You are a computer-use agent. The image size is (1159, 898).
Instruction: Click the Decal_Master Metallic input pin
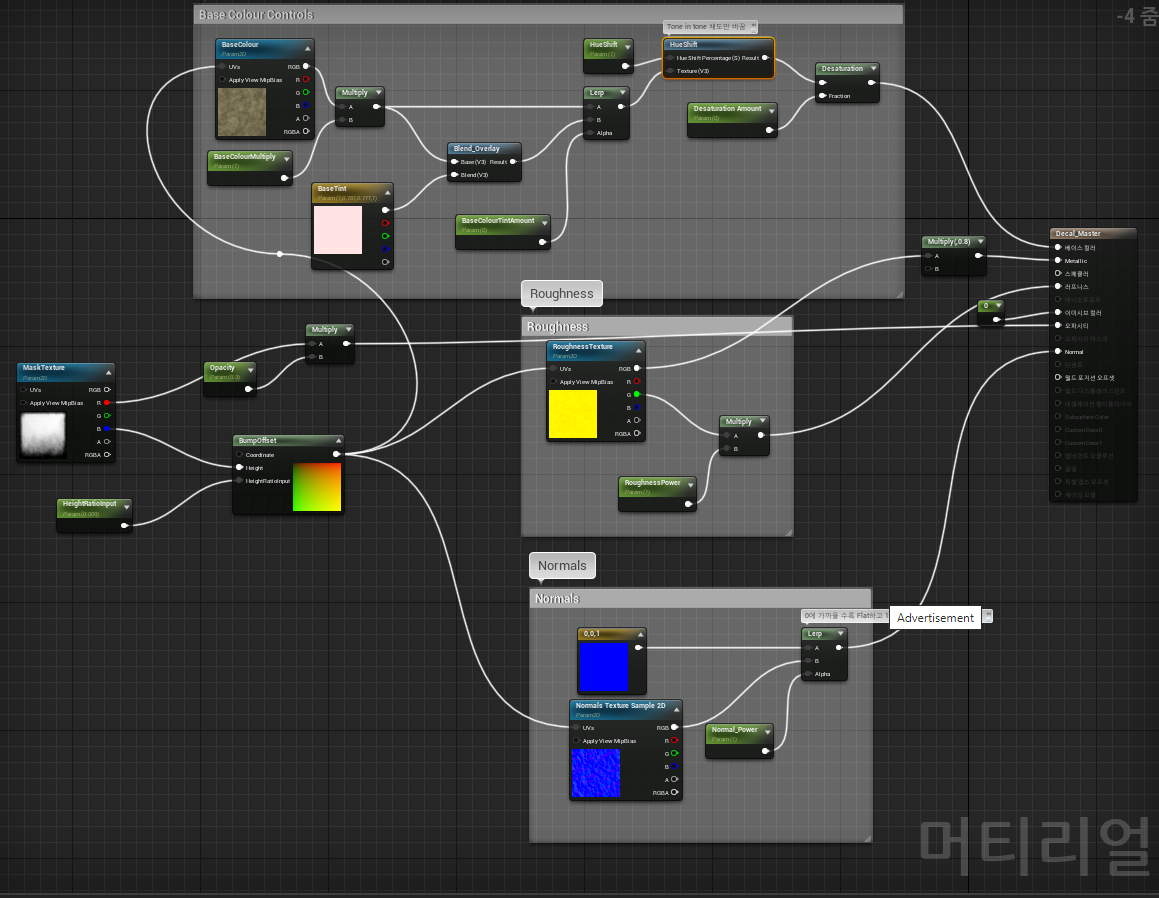click(x=1058, y=260)
